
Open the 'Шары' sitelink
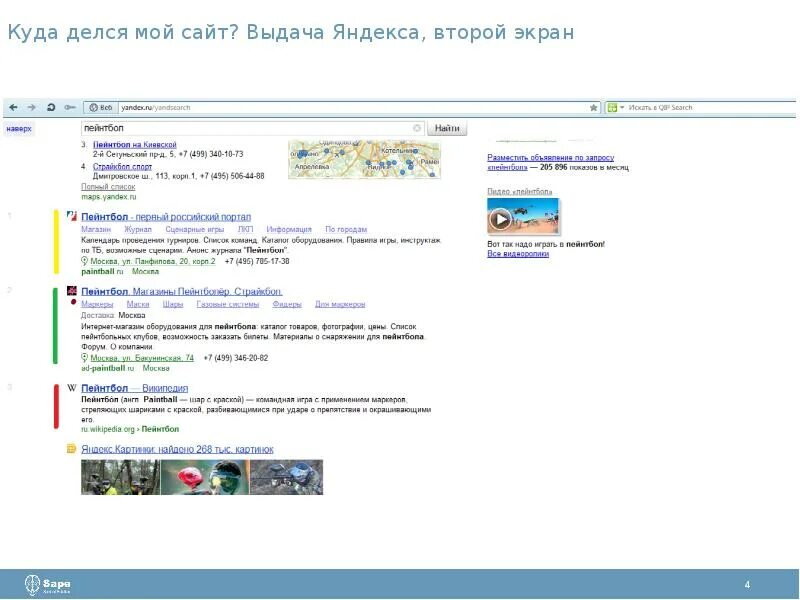tap(173, 305)
